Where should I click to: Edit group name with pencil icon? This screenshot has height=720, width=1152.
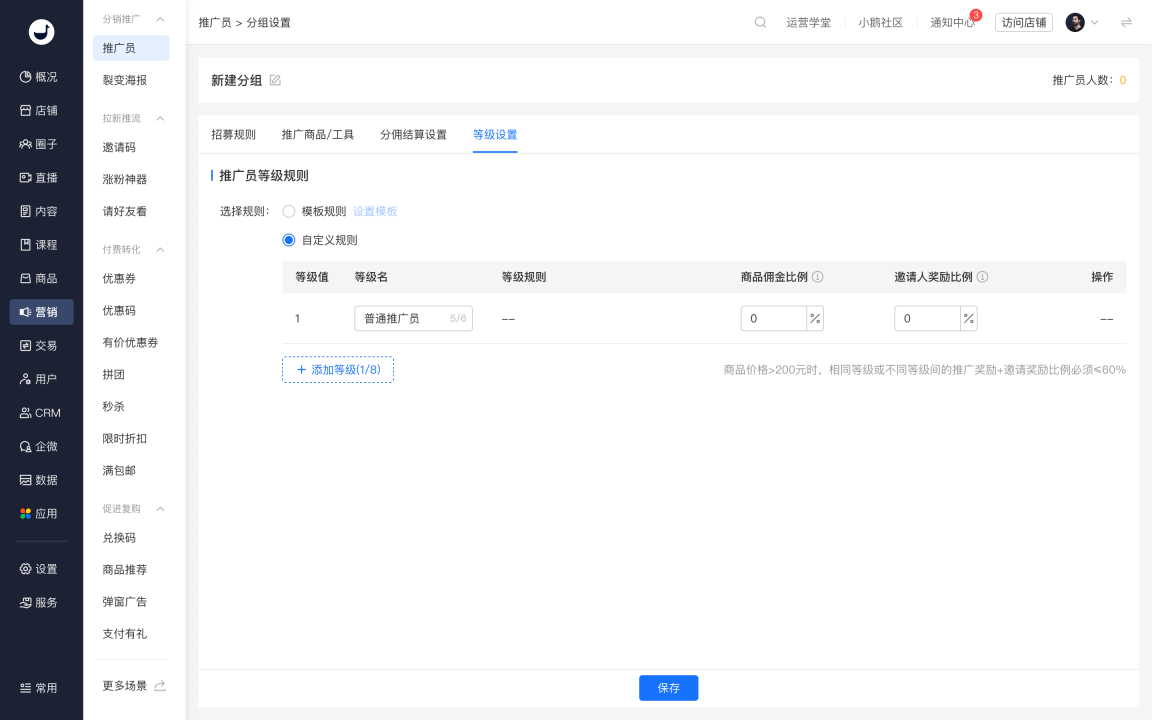[x=276, y=80]
